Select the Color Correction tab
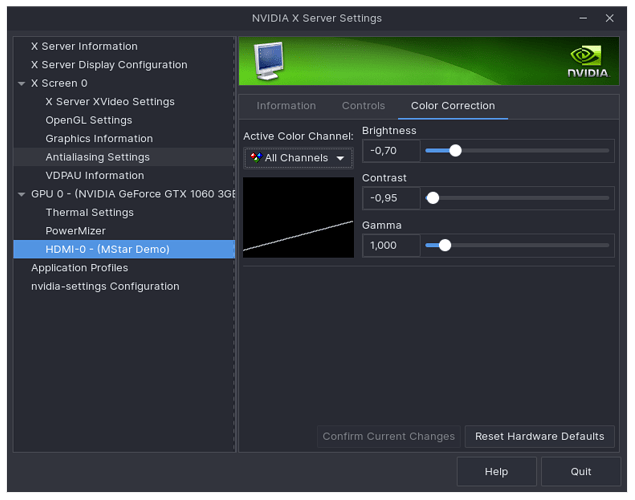635x500 pixels. pos(453,106)
